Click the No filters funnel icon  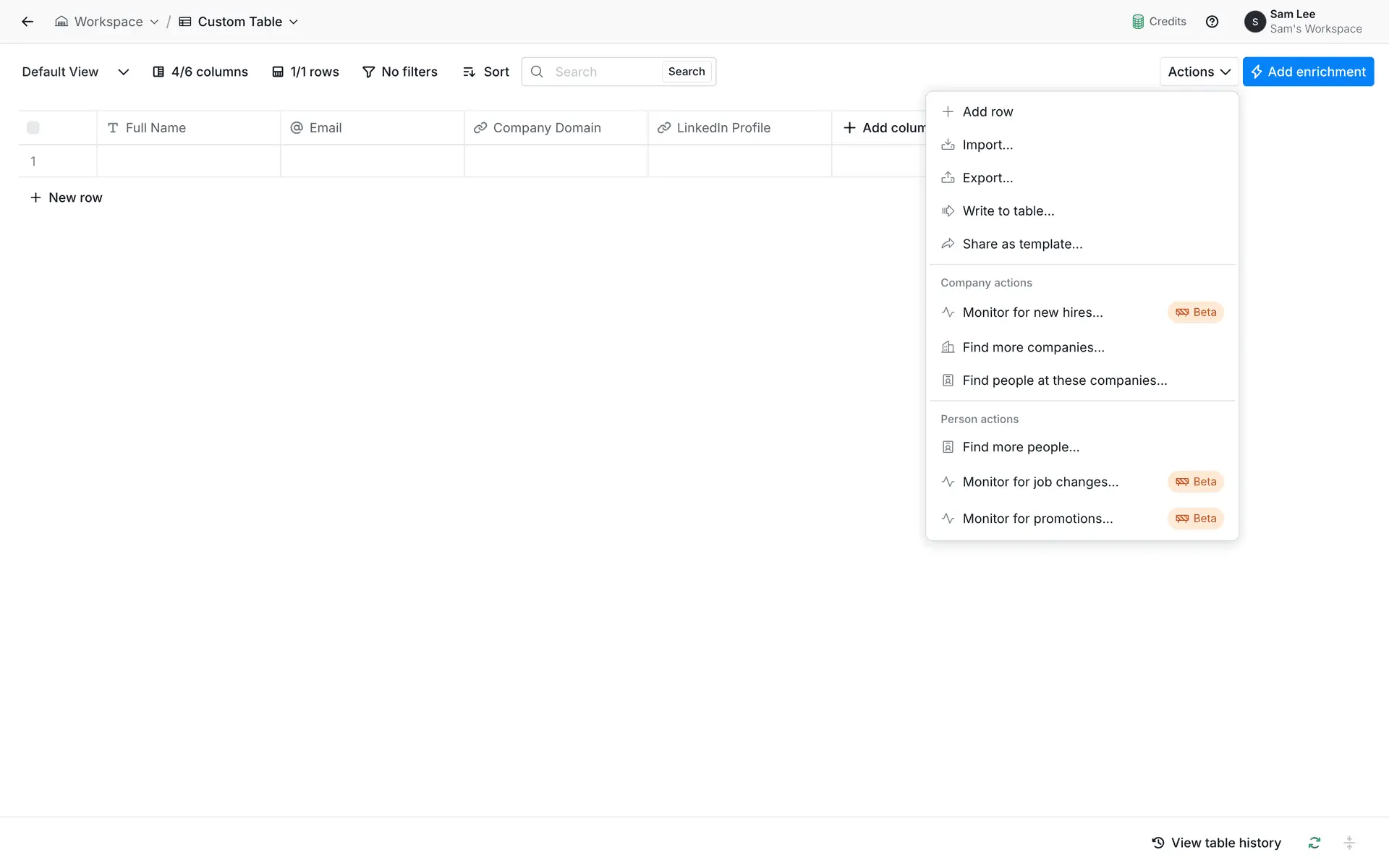click(x=369, y=72)
